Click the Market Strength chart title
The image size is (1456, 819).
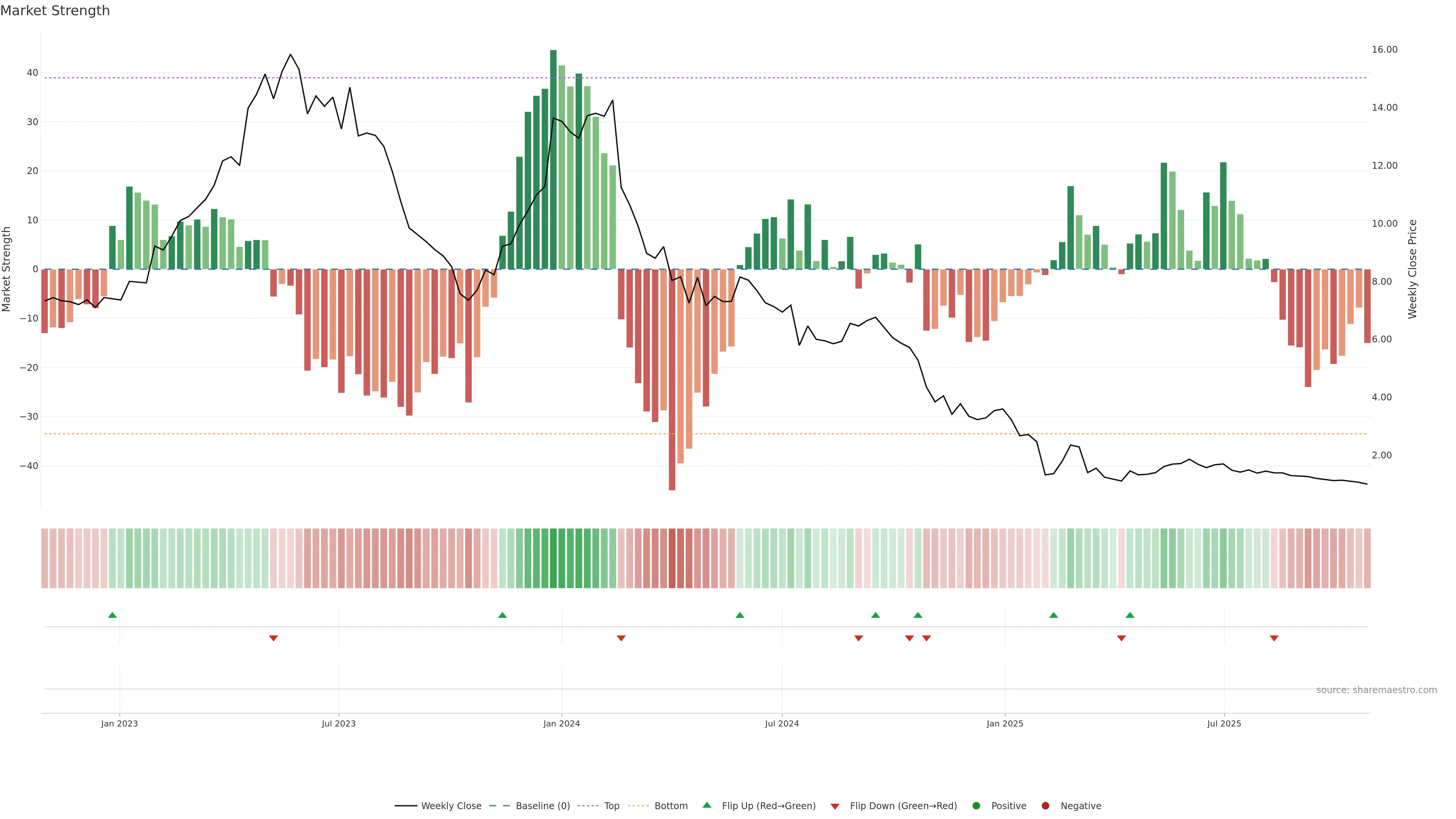[55, 11]
